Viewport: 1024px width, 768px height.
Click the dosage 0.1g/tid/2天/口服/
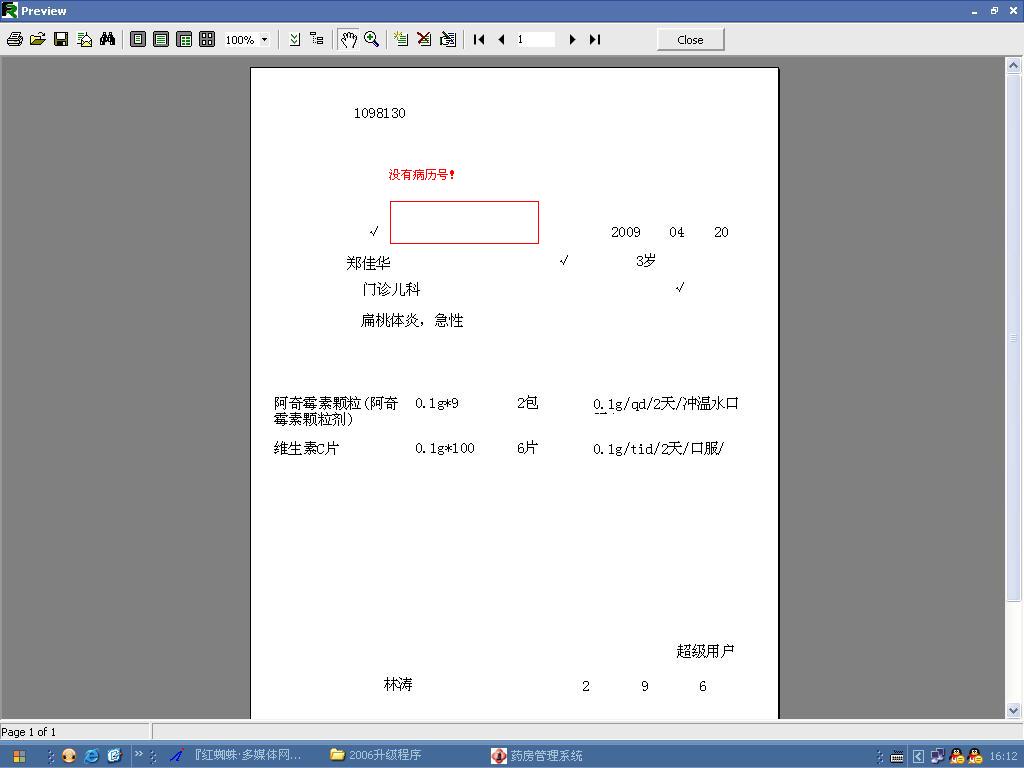click(x=659, y=449)
